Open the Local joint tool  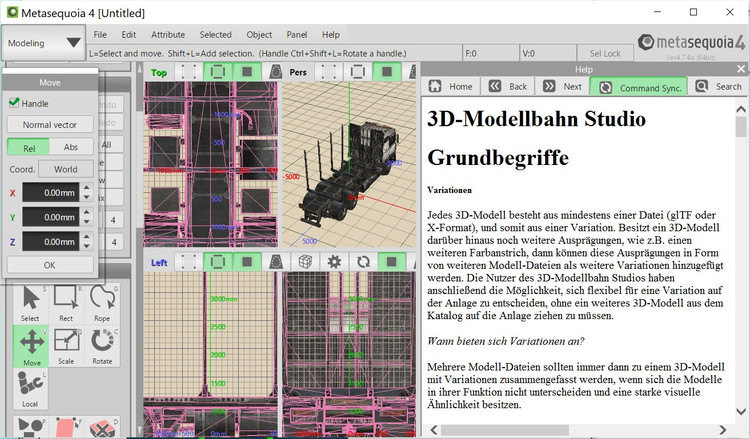point(30,389)
